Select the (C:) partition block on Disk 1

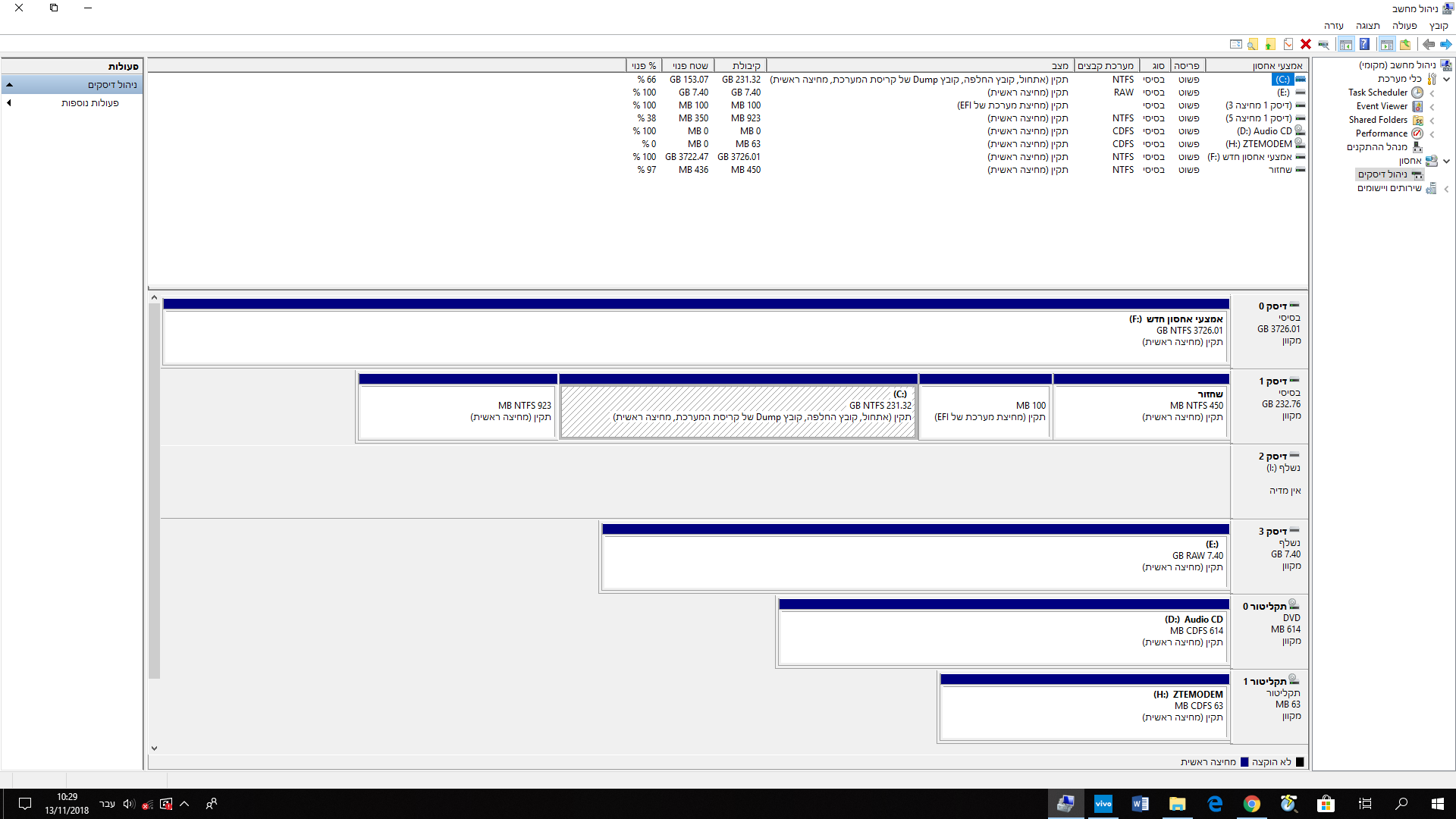739,412
